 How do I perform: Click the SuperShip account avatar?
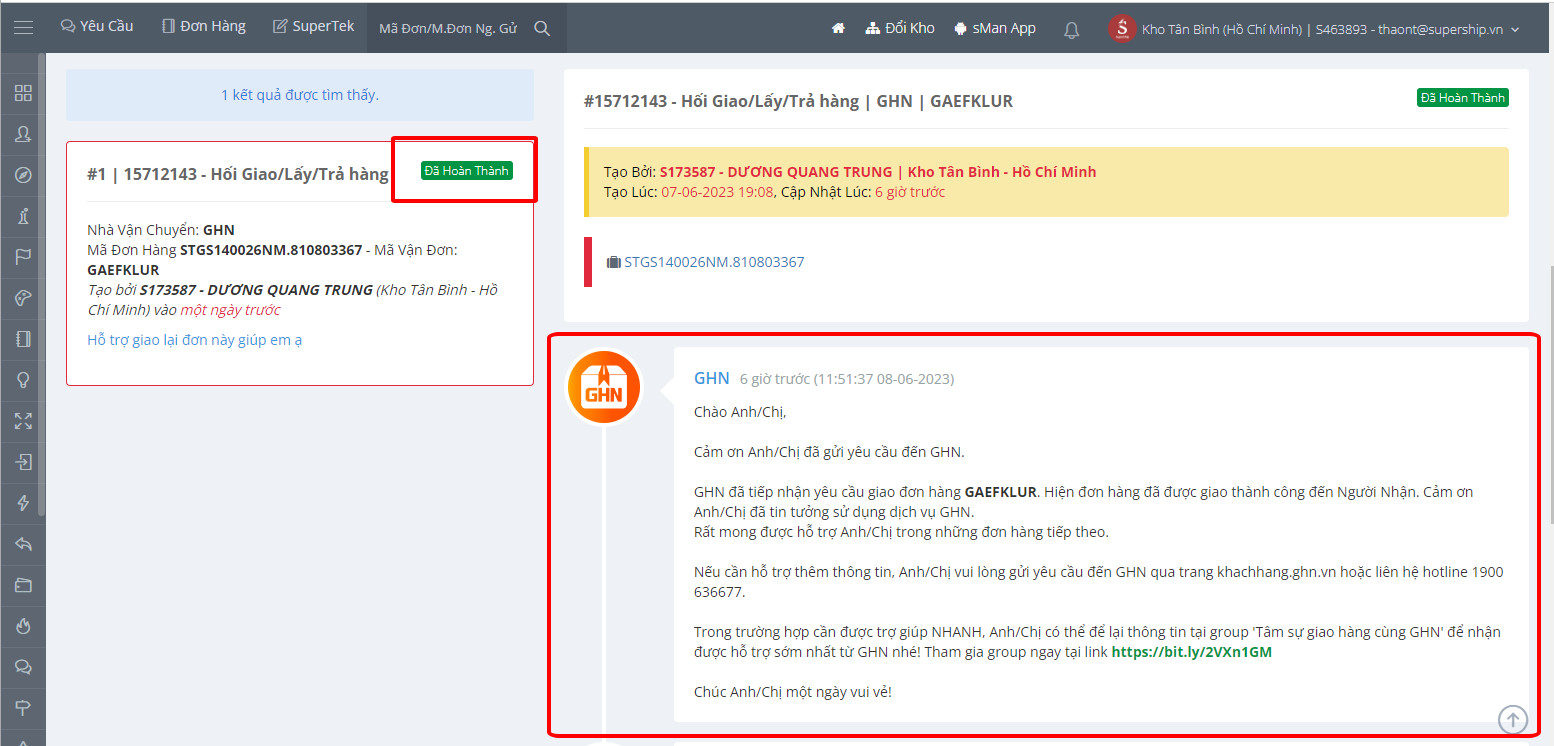[1122, 29]
